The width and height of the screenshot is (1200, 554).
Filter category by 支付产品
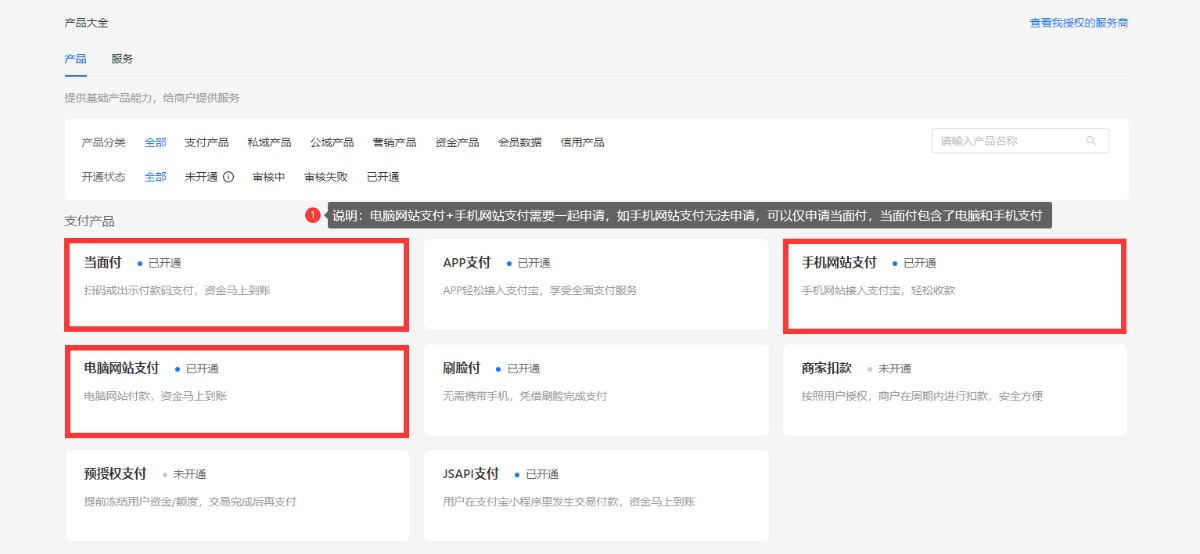pos(206,142)
